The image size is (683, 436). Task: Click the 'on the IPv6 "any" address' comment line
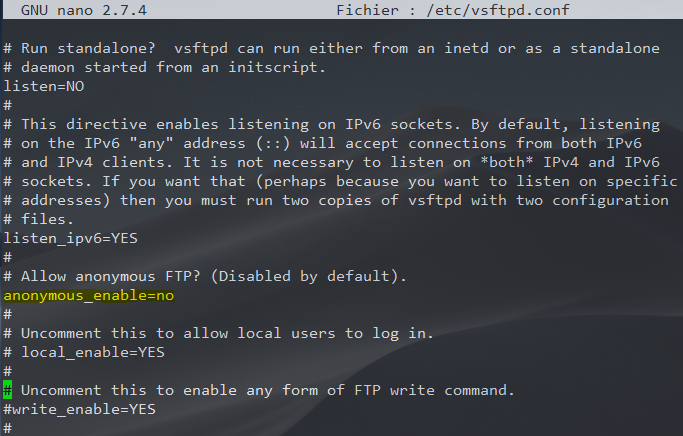tap(330, 143)
